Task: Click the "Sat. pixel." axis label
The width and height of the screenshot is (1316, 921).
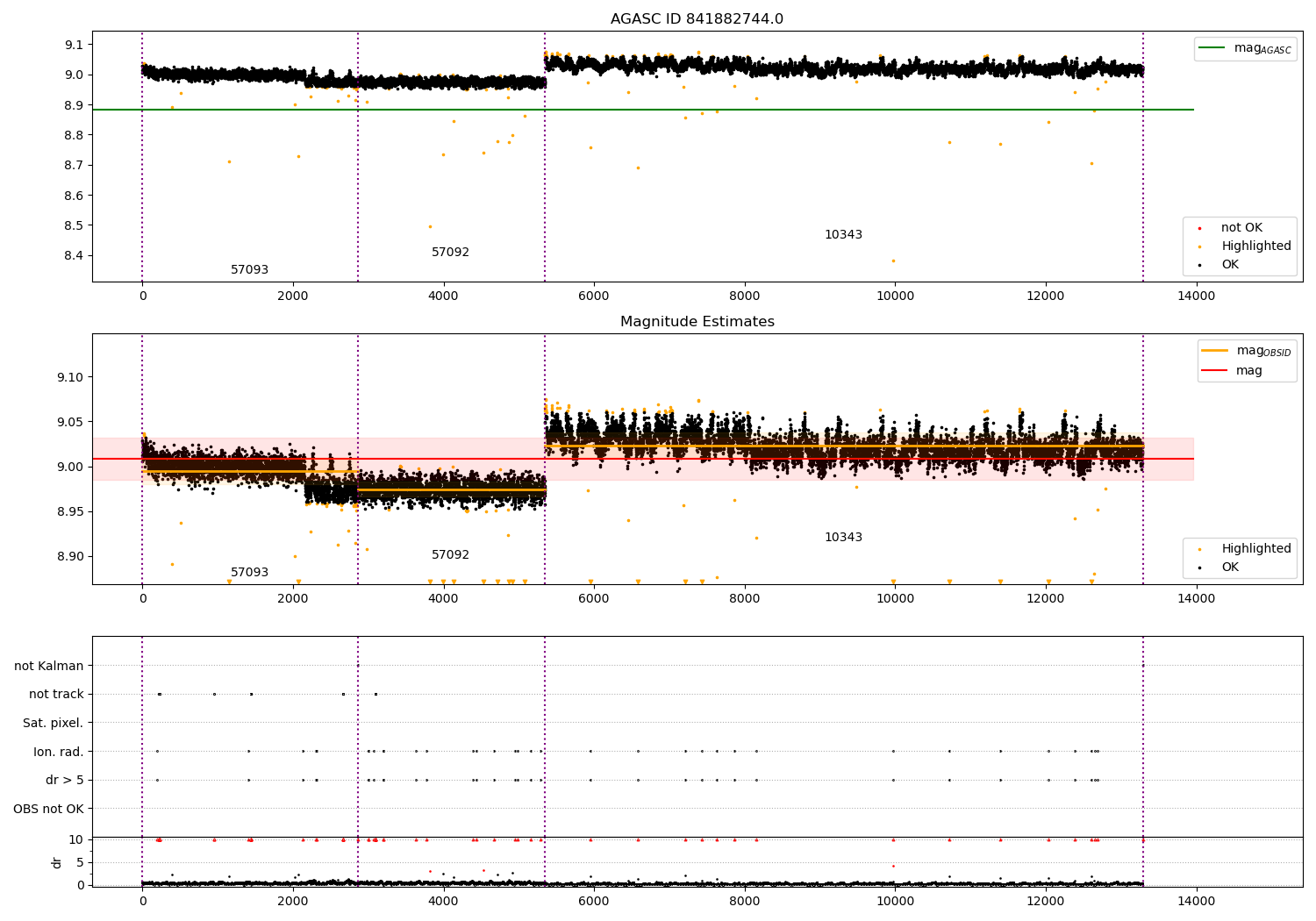Action: point(54,724)
